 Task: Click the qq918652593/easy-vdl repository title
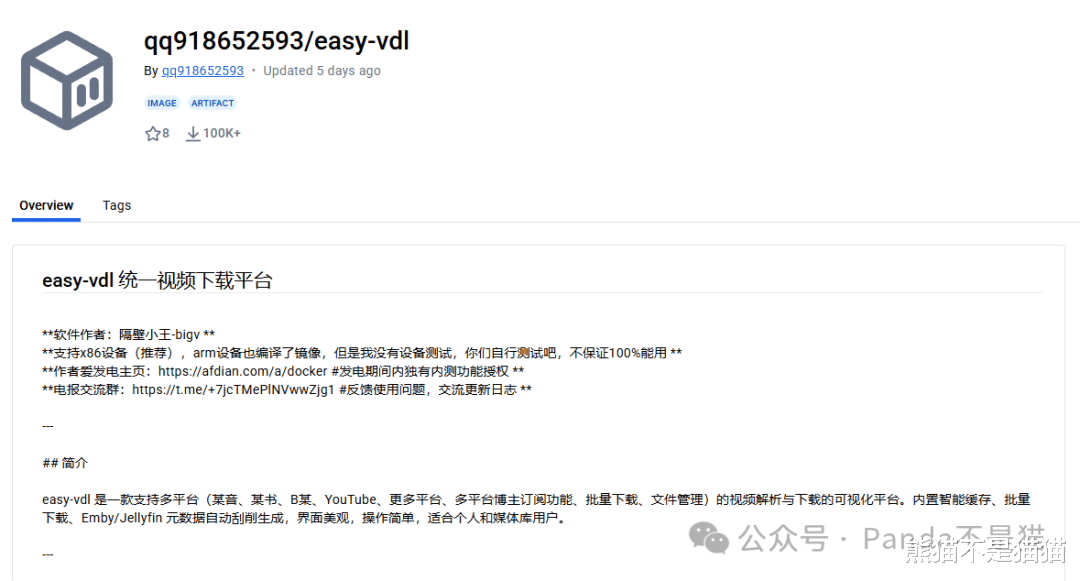pos(276,41)
